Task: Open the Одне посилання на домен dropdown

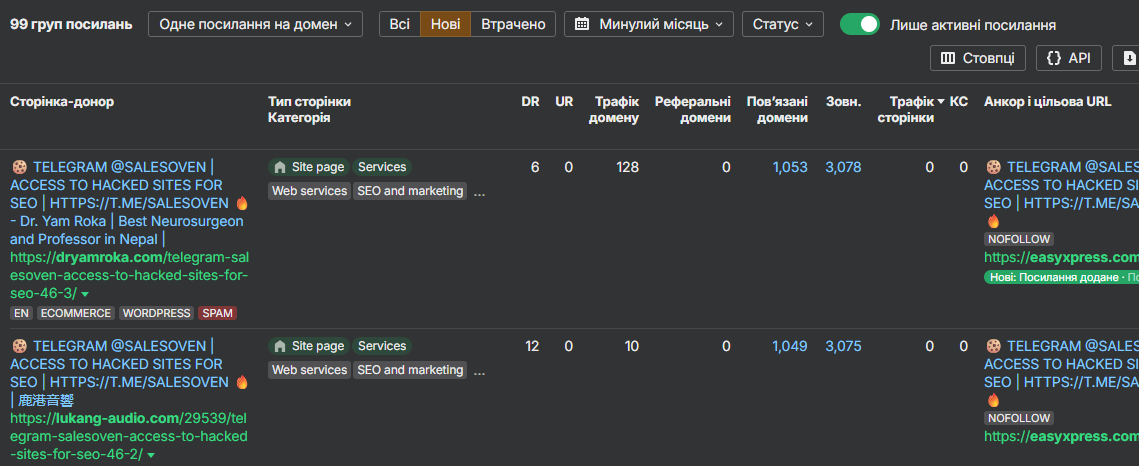Action: 255,24
